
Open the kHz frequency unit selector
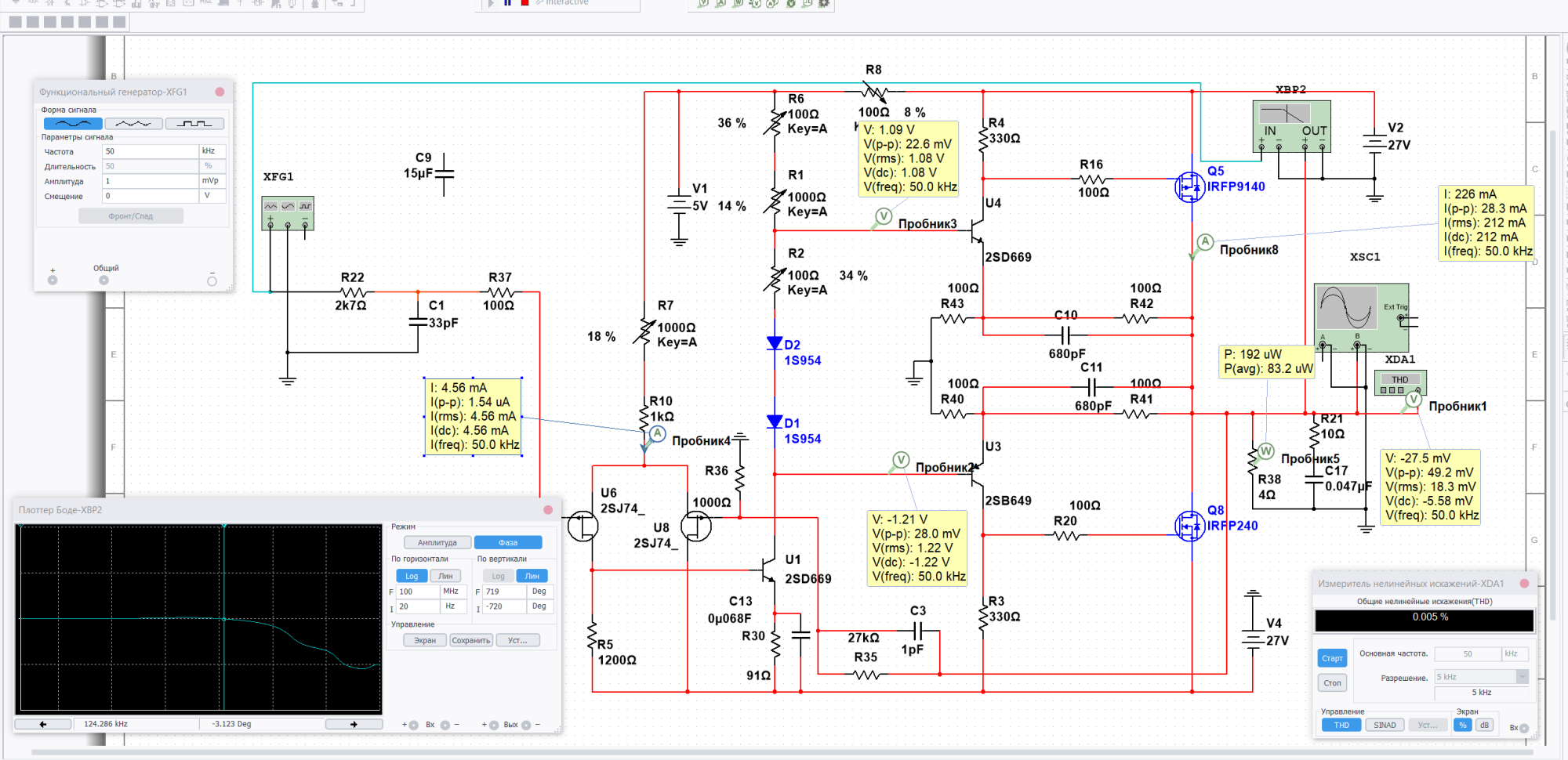click(212, 151)
